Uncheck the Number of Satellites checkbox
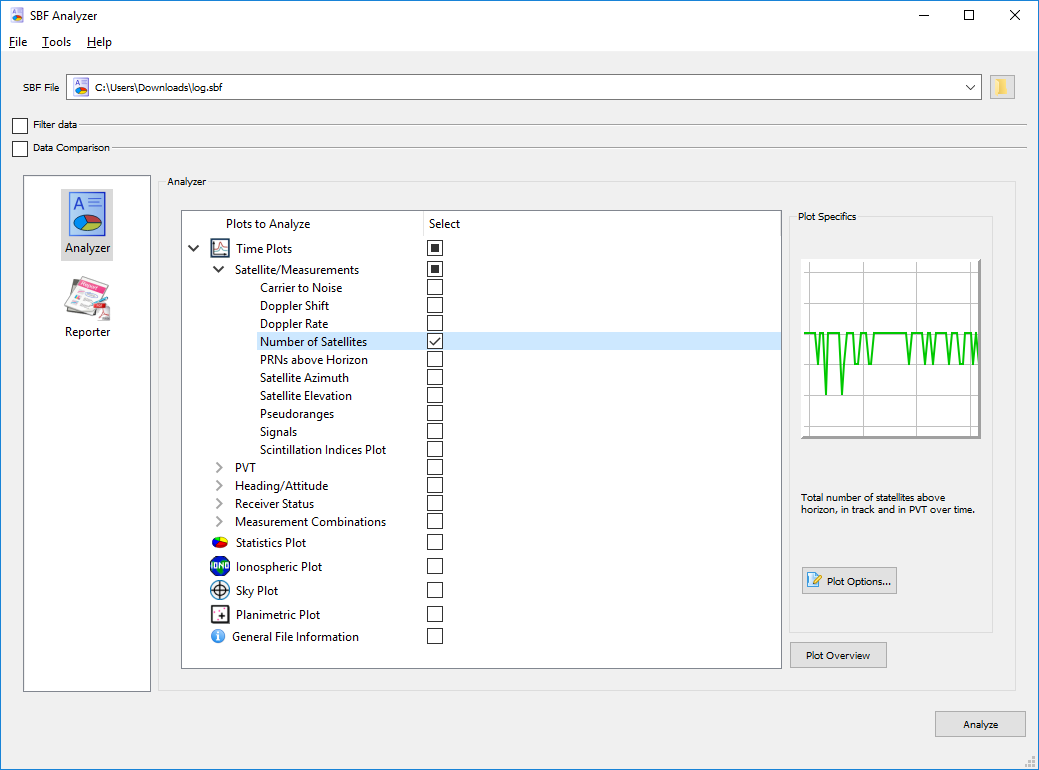This screenshot has height=770, width=1039. click(435, 341)
